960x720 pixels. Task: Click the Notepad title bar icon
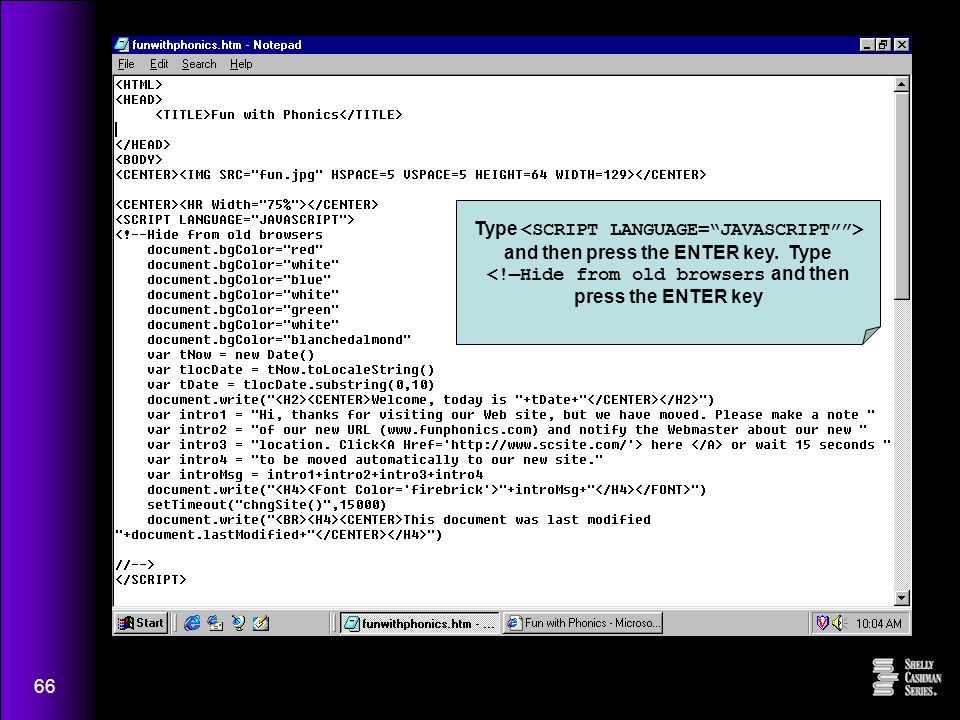tap(122, 44)
